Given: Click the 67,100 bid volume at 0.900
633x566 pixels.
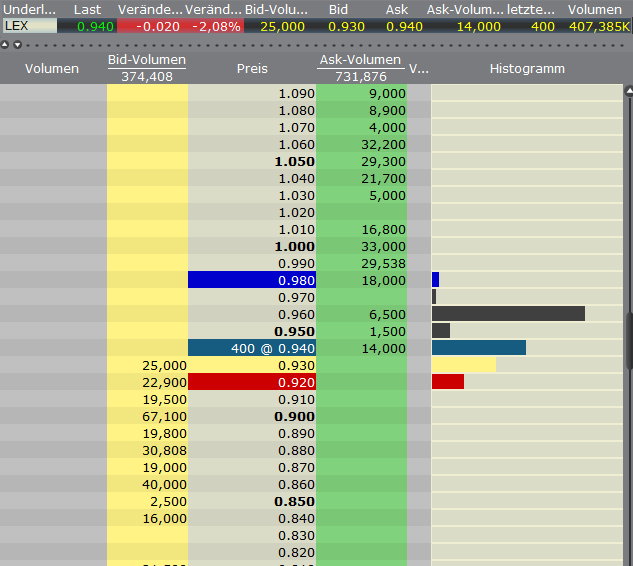Looking at the screenshot, I should 147,416.
